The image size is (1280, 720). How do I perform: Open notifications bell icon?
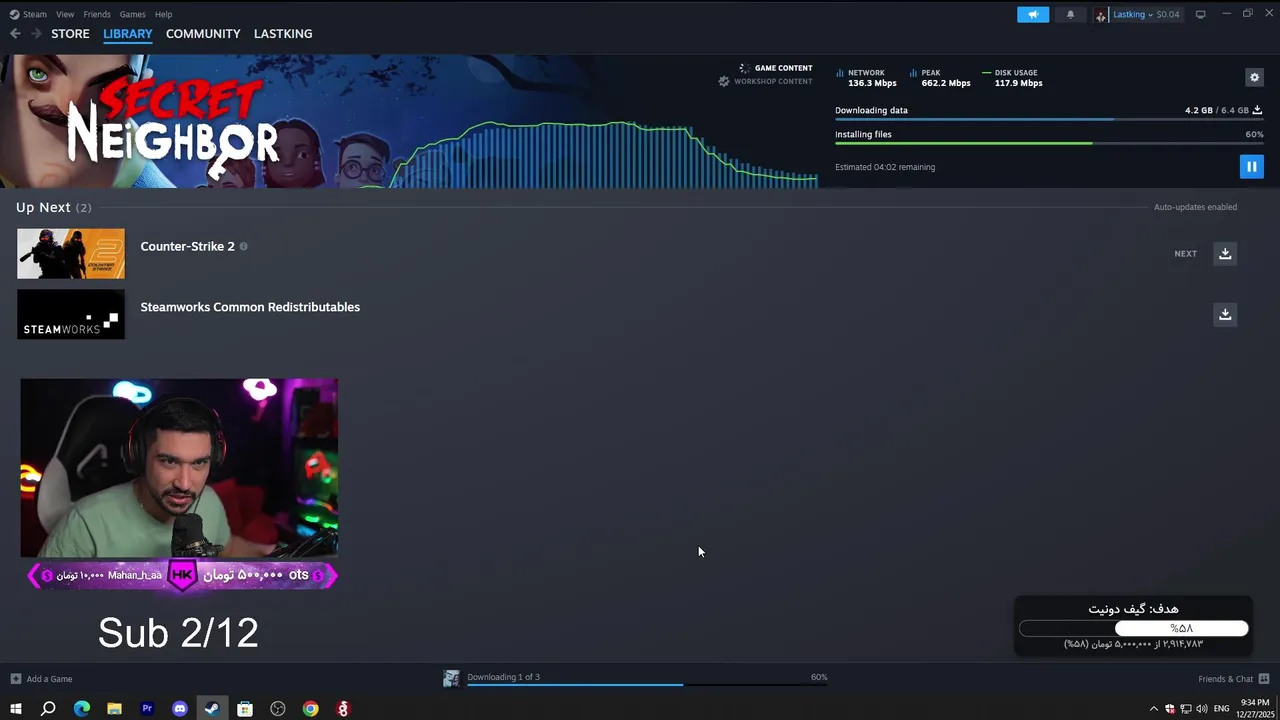[1070, 14]
